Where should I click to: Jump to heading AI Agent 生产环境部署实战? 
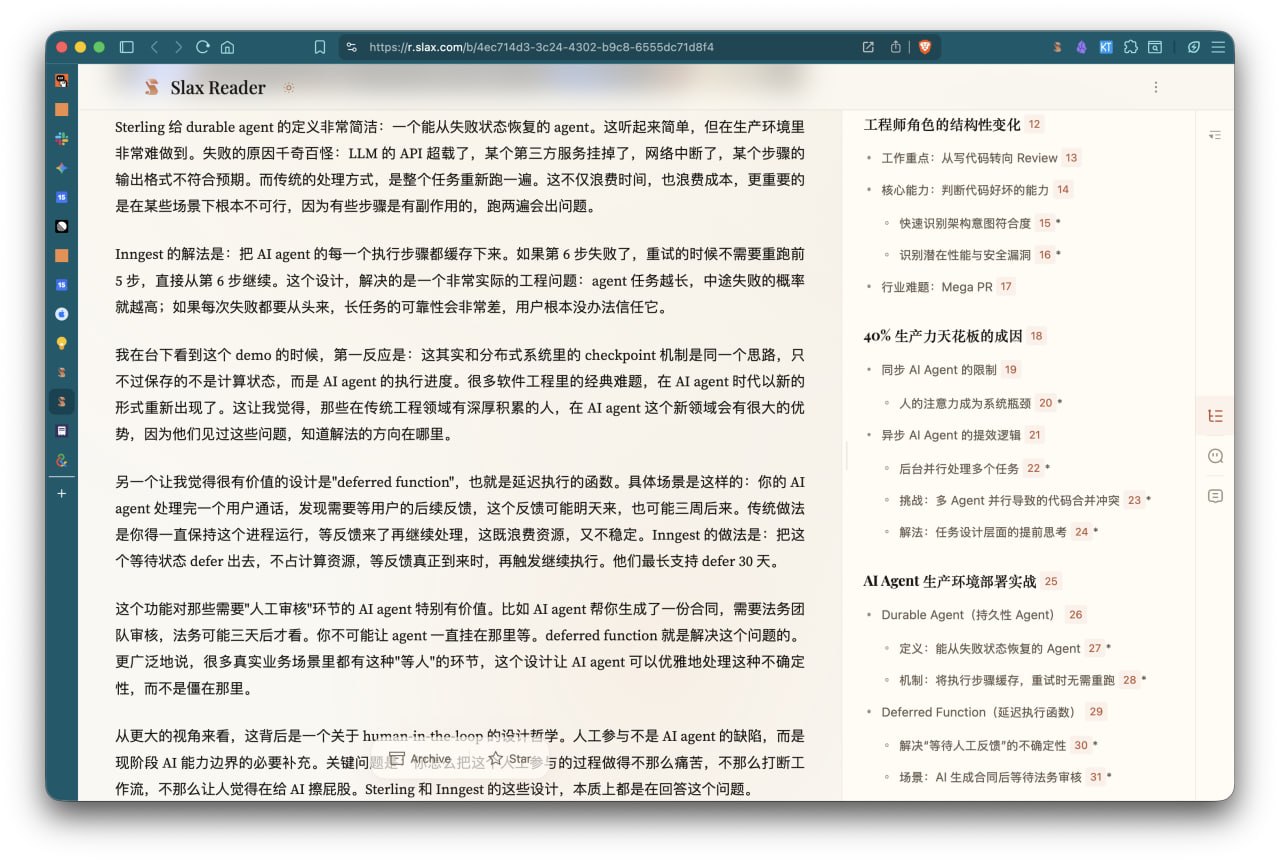(950, 581)
